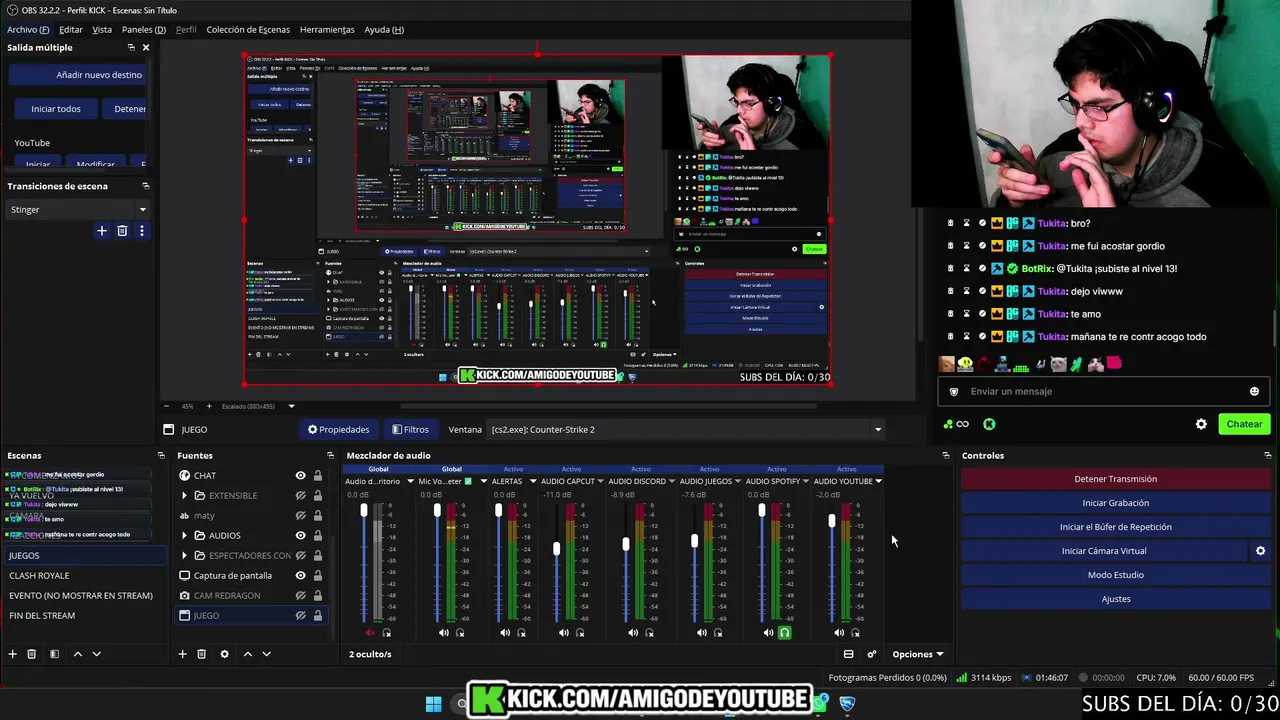Send message with Chatear button
The height and width of the screenshot is (720, 1280).
(x=1244, y=424)
